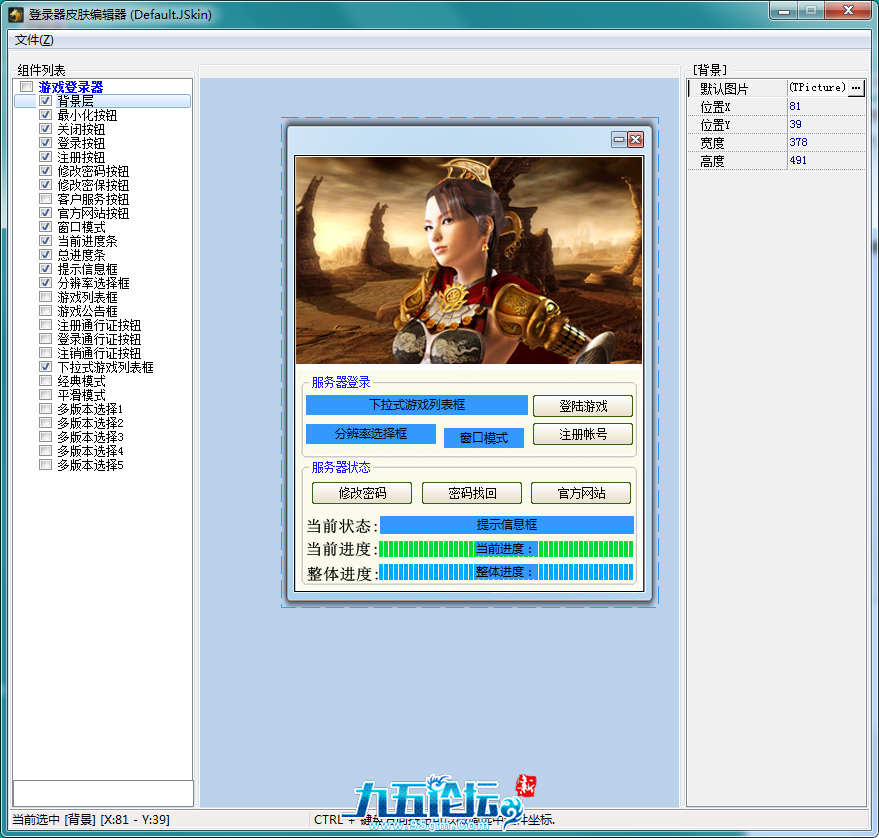The width and height of the screenshot is (879, 838).
Task: Click the 窗口模式 placeholder in preview
Action: [484, 438]
